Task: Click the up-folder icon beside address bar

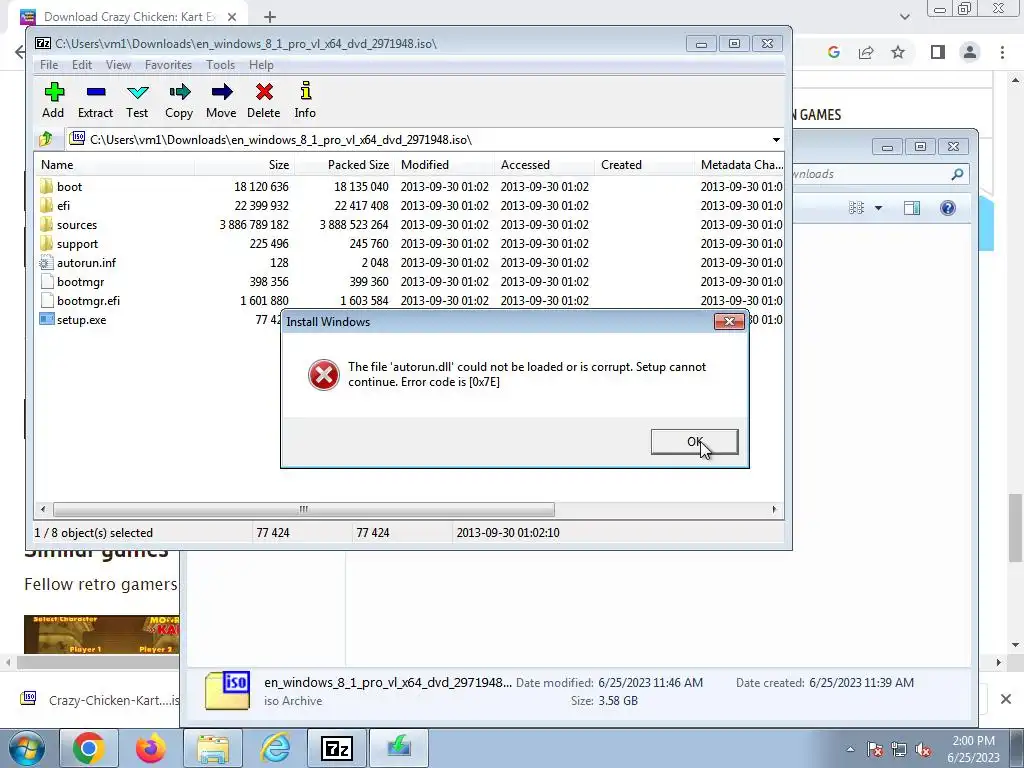Action: (46, 139)
